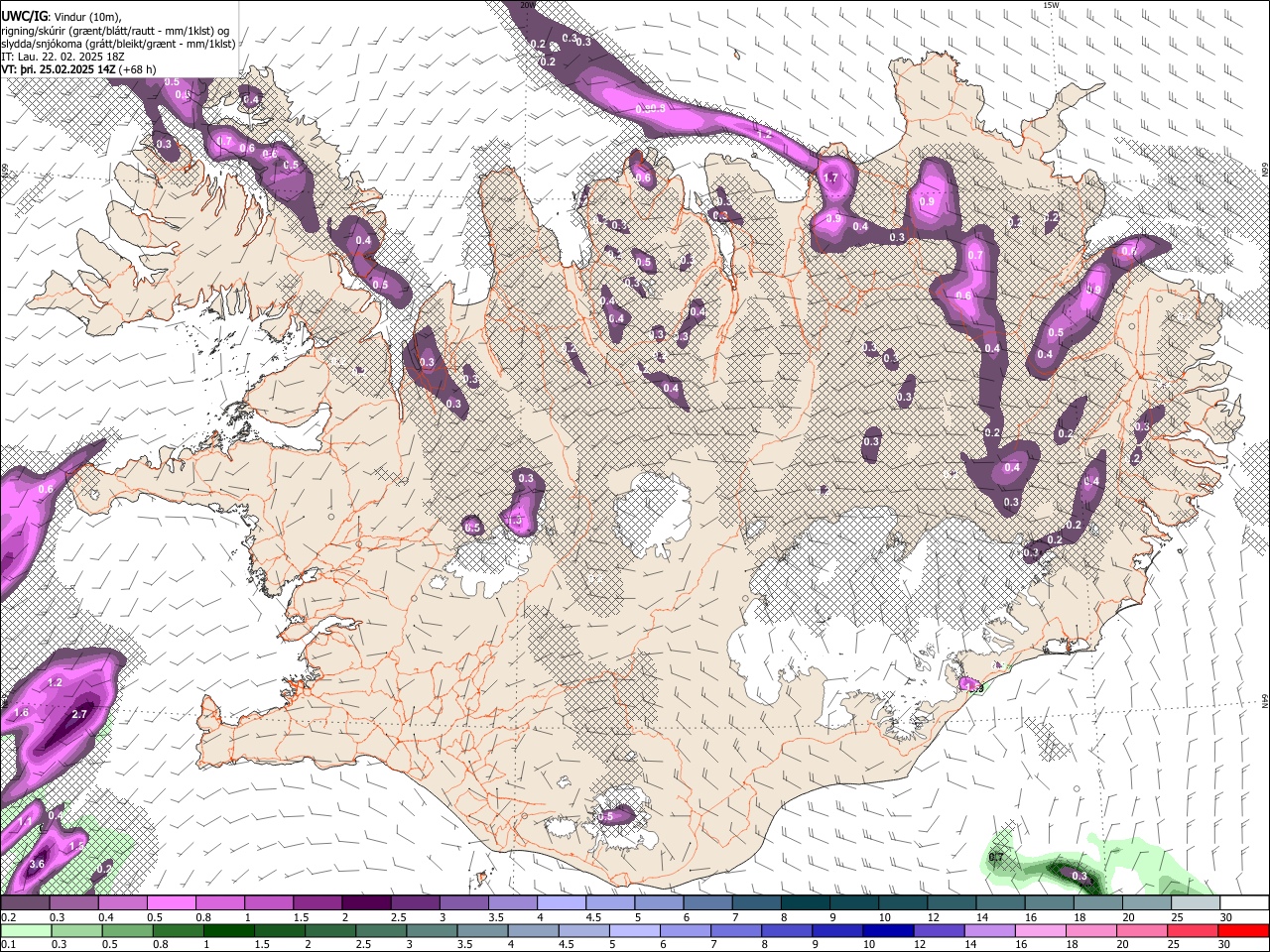Click the red swatch labeled 25 in the bottom legend row
Viewport: 1270px width, 952px height.
(x=1192, y=930)
